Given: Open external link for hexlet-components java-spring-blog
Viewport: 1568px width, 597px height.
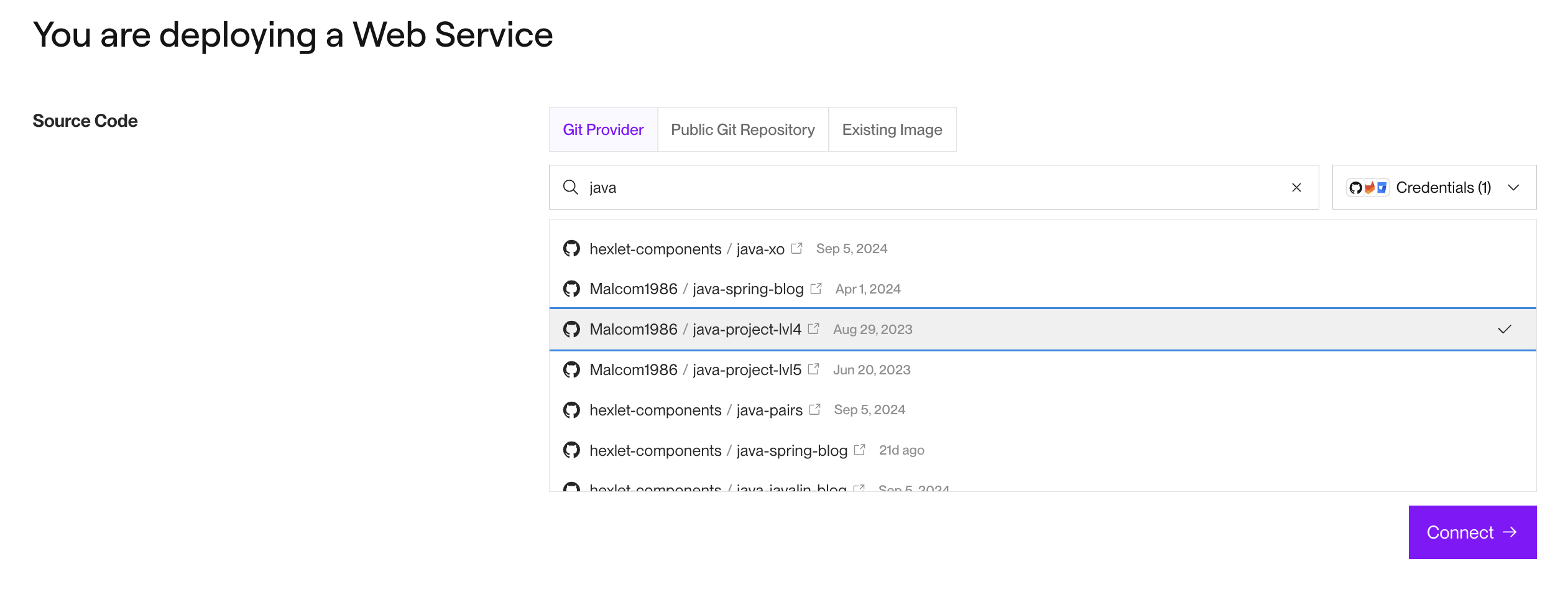Looking at the screenshot, I should 860,450.
